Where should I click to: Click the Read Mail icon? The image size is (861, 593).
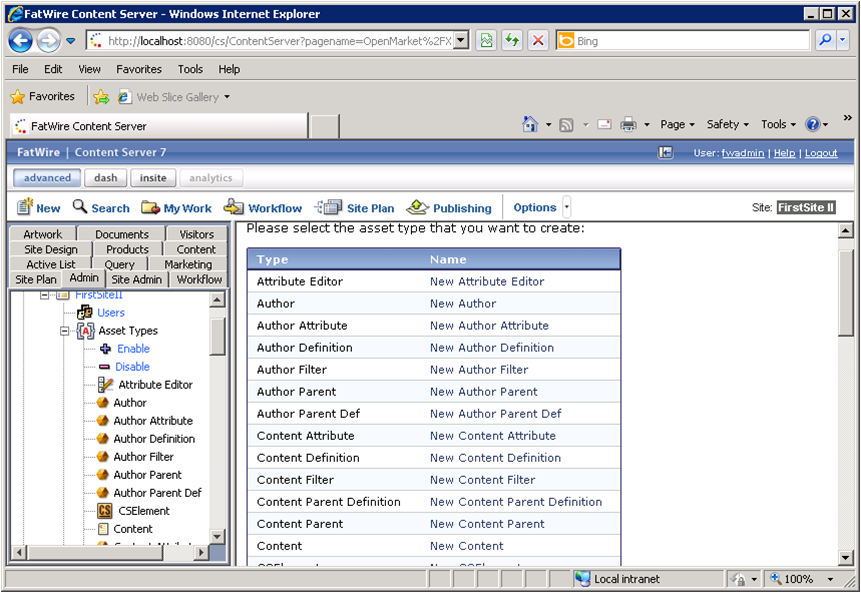[x=604, y=125]
